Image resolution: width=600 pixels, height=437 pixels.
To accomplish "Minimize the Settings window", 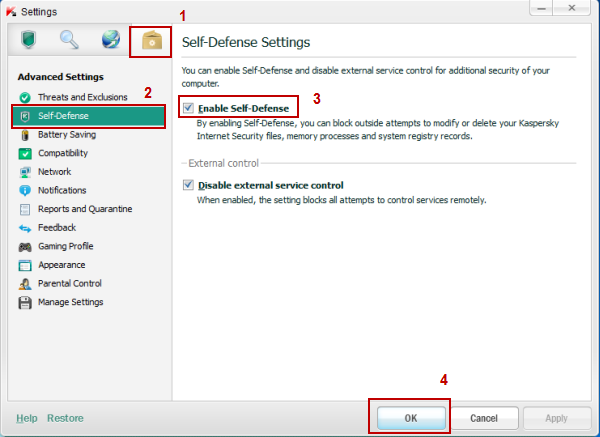I will click(x=541, y=8).
